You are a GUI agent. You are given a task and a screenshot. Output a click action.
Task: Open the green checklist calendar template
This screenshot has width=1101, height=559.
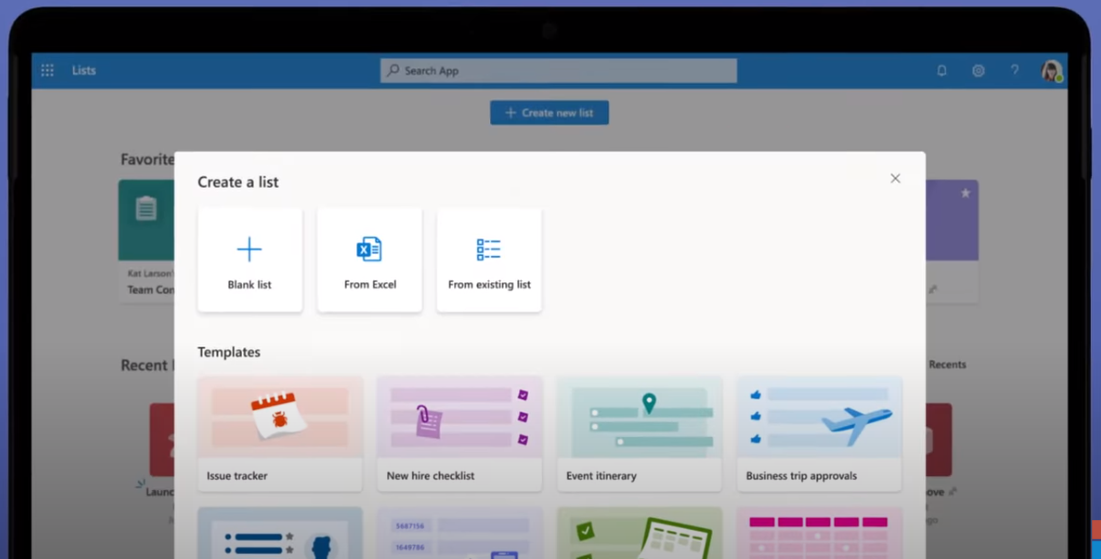(639, 533)
